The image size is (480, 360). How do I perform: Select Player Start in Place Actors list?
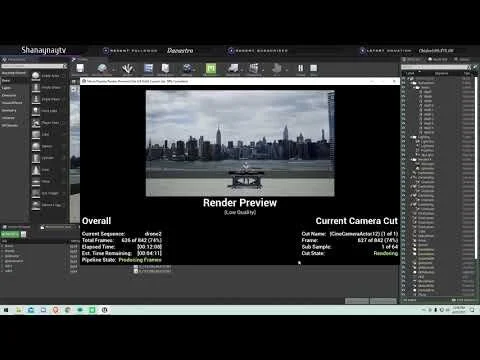click(48, 123)
